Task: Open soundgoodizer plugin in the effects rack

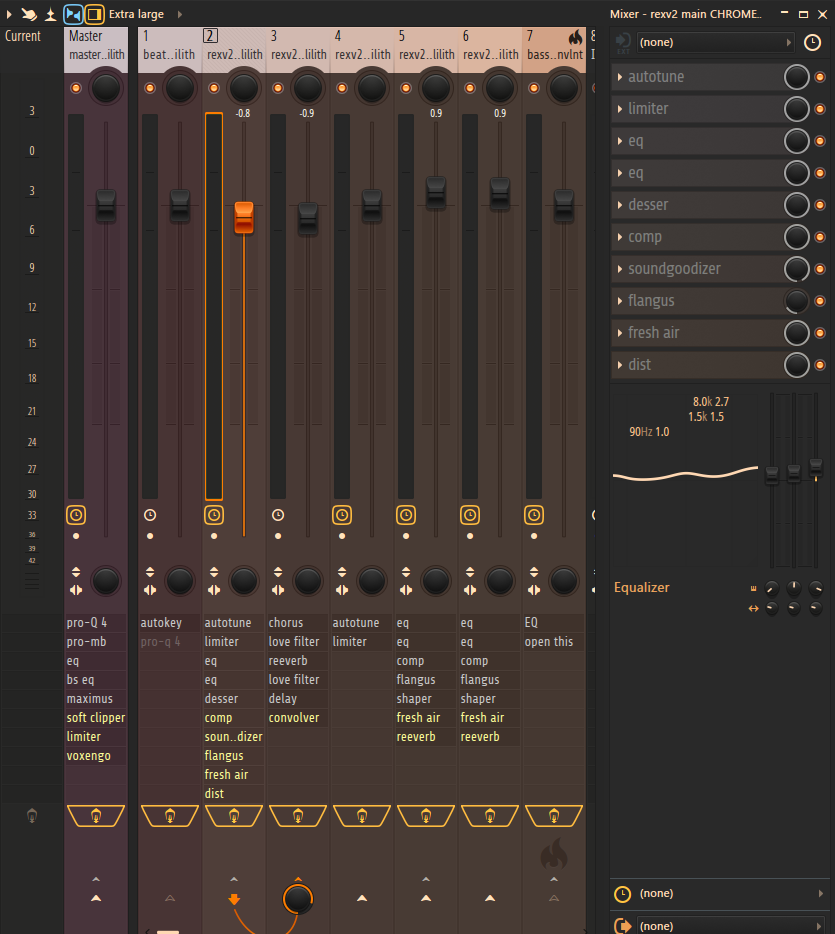Action: 696,269
